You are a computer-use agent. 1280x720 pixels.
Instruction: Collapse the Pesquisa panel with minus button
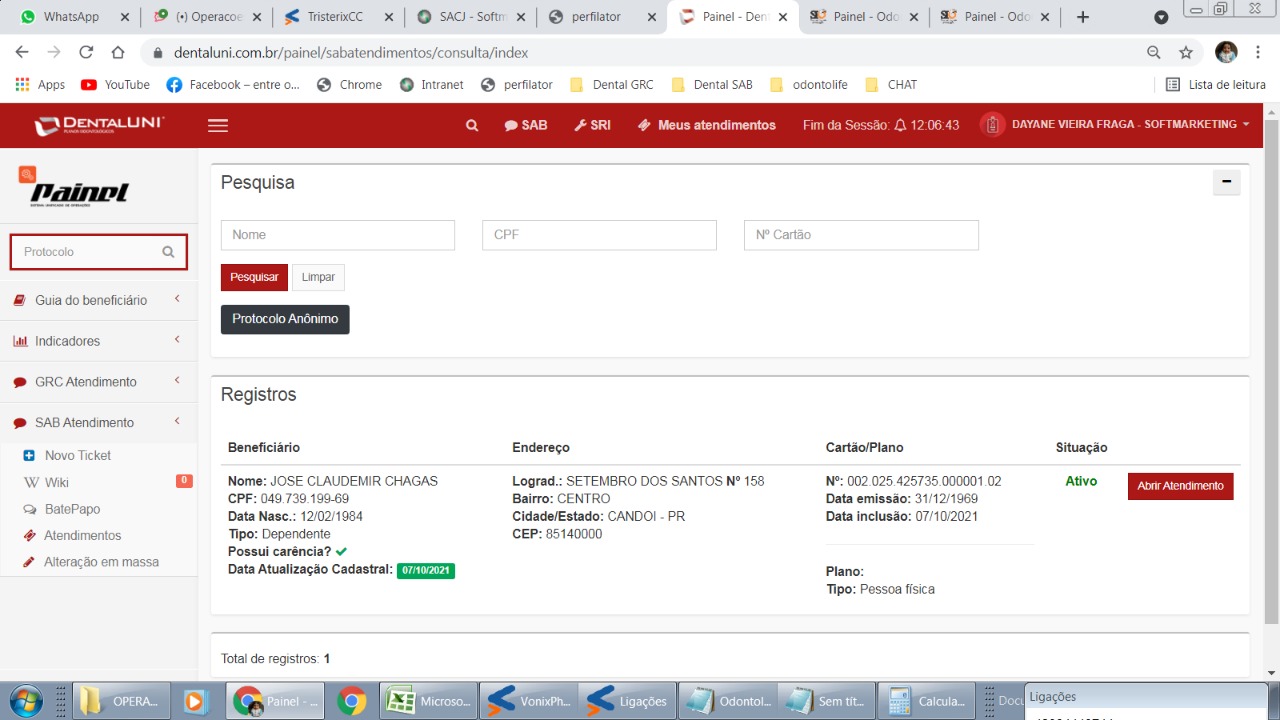(x=1226, y=182)
